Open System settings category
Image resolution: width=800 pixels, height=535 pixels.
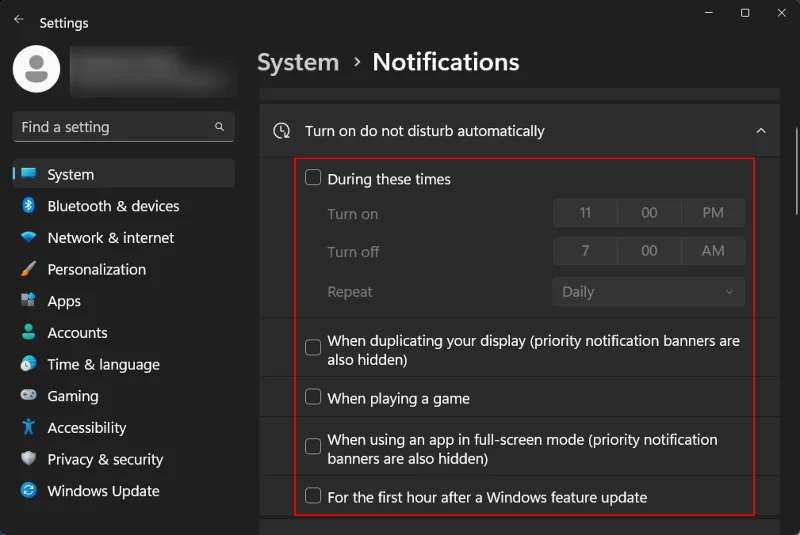[x=123, y=174]
